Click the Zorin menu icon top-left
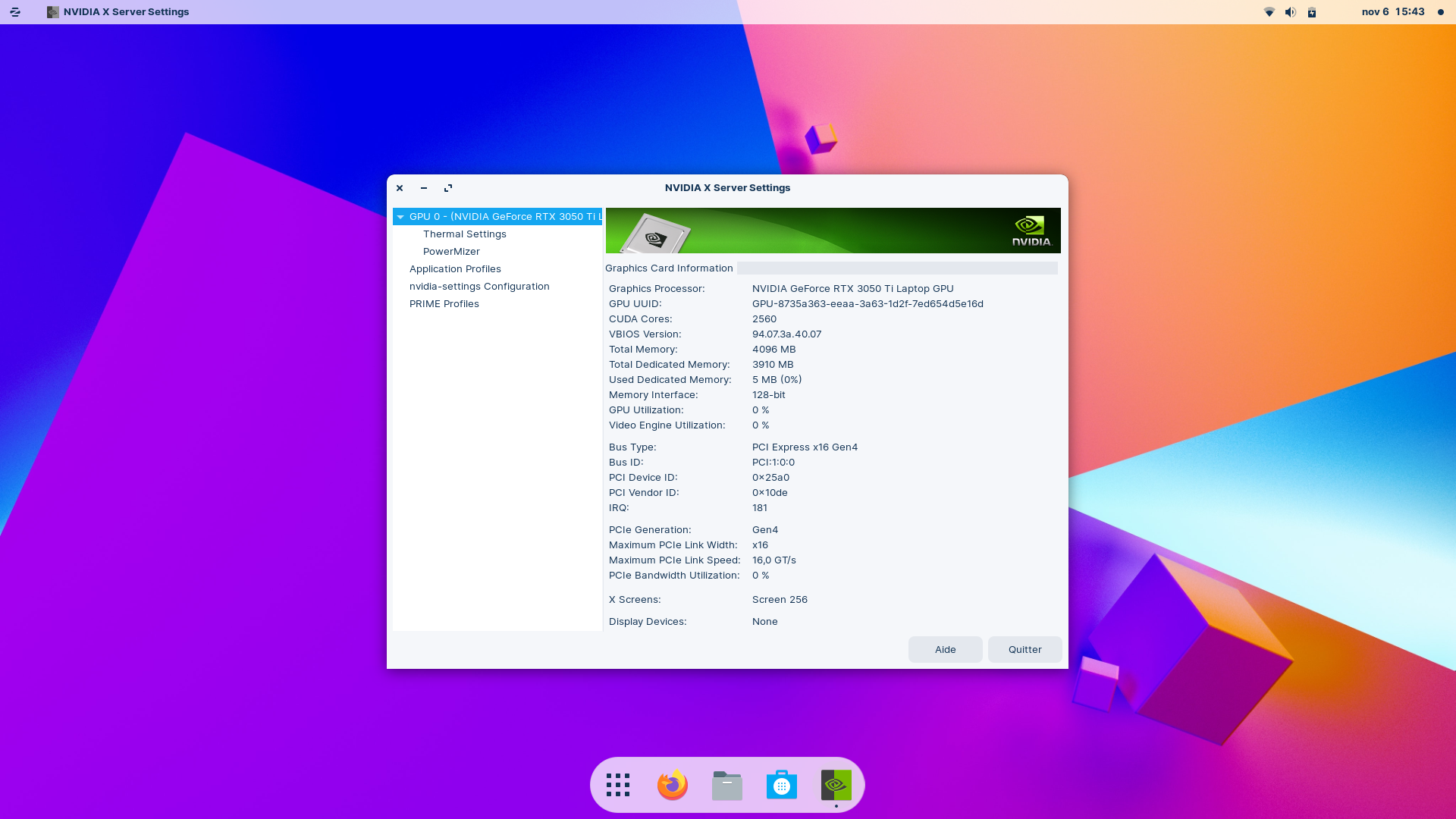 tap(15, 12)
